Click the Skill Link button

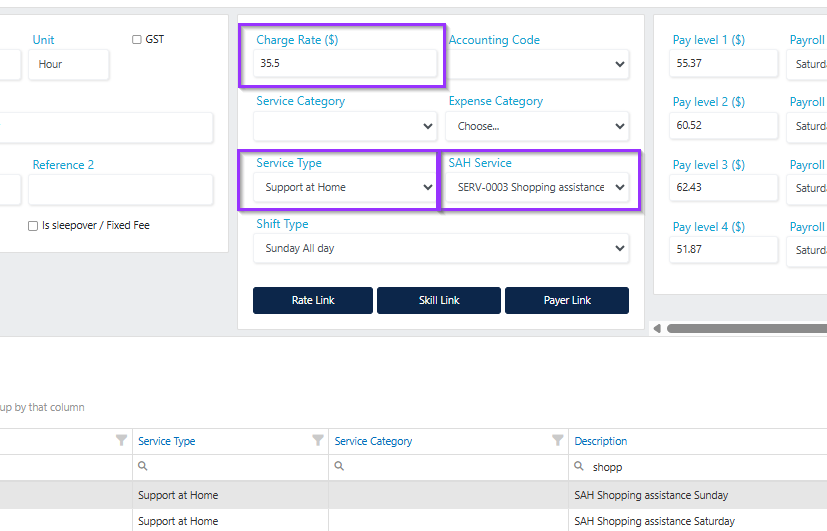tap(439, 301)
